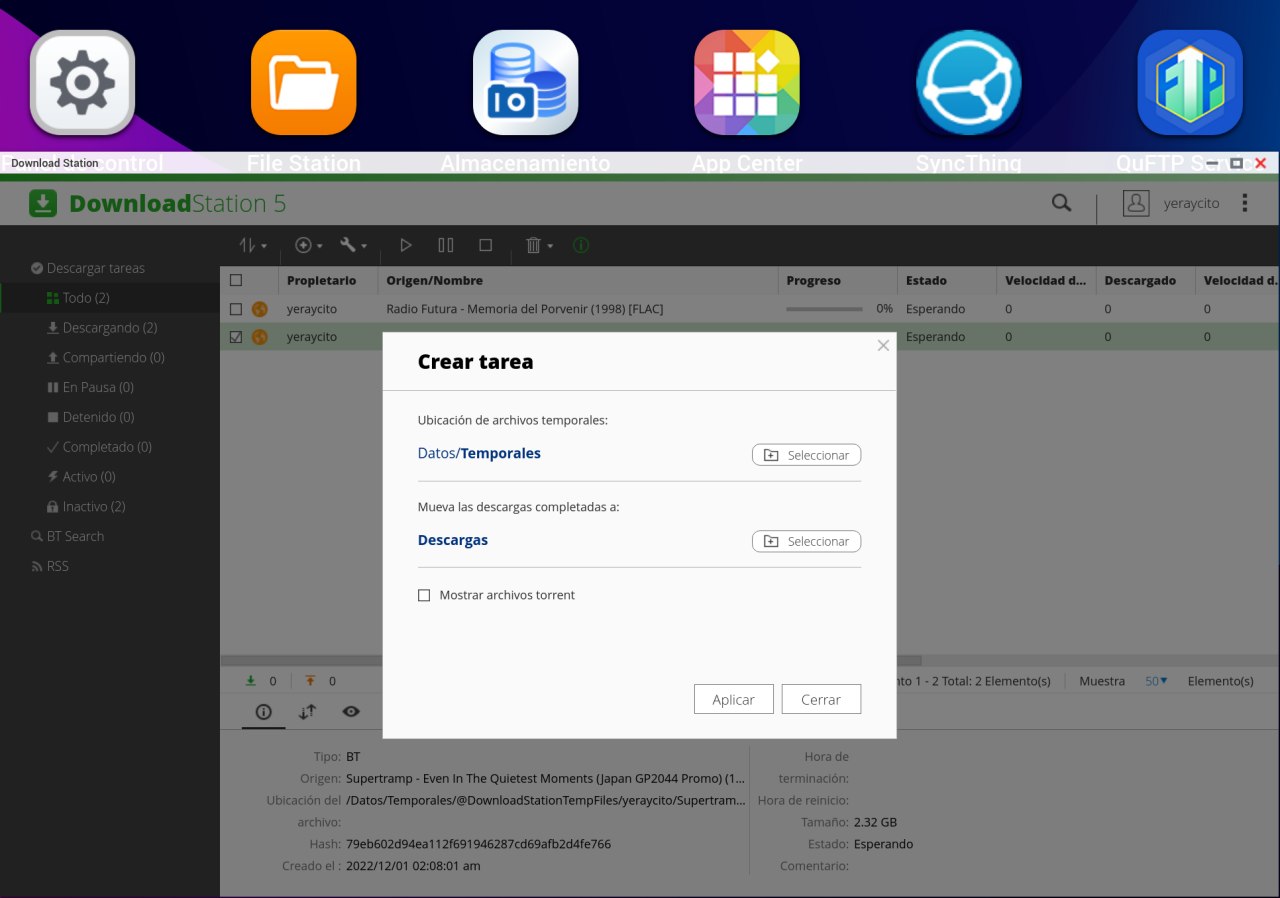Viewport: 1280px width, 898px height.
Task: Click the start (play) task icon
Action: (x=405, y=245)
